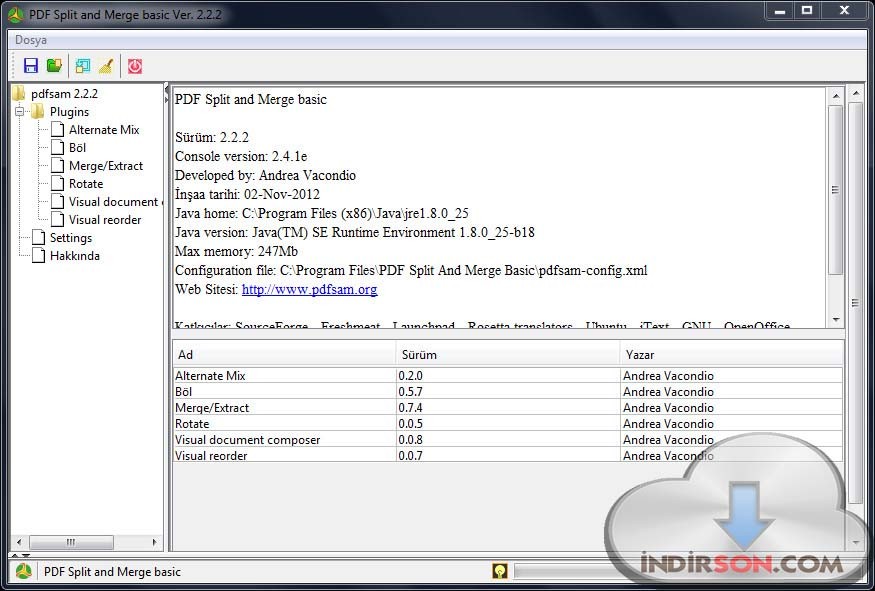Image resolution: width=875 pixels, height=591 pixels.
Task: Select the Hakkında tree item
Action: [75, 256]
